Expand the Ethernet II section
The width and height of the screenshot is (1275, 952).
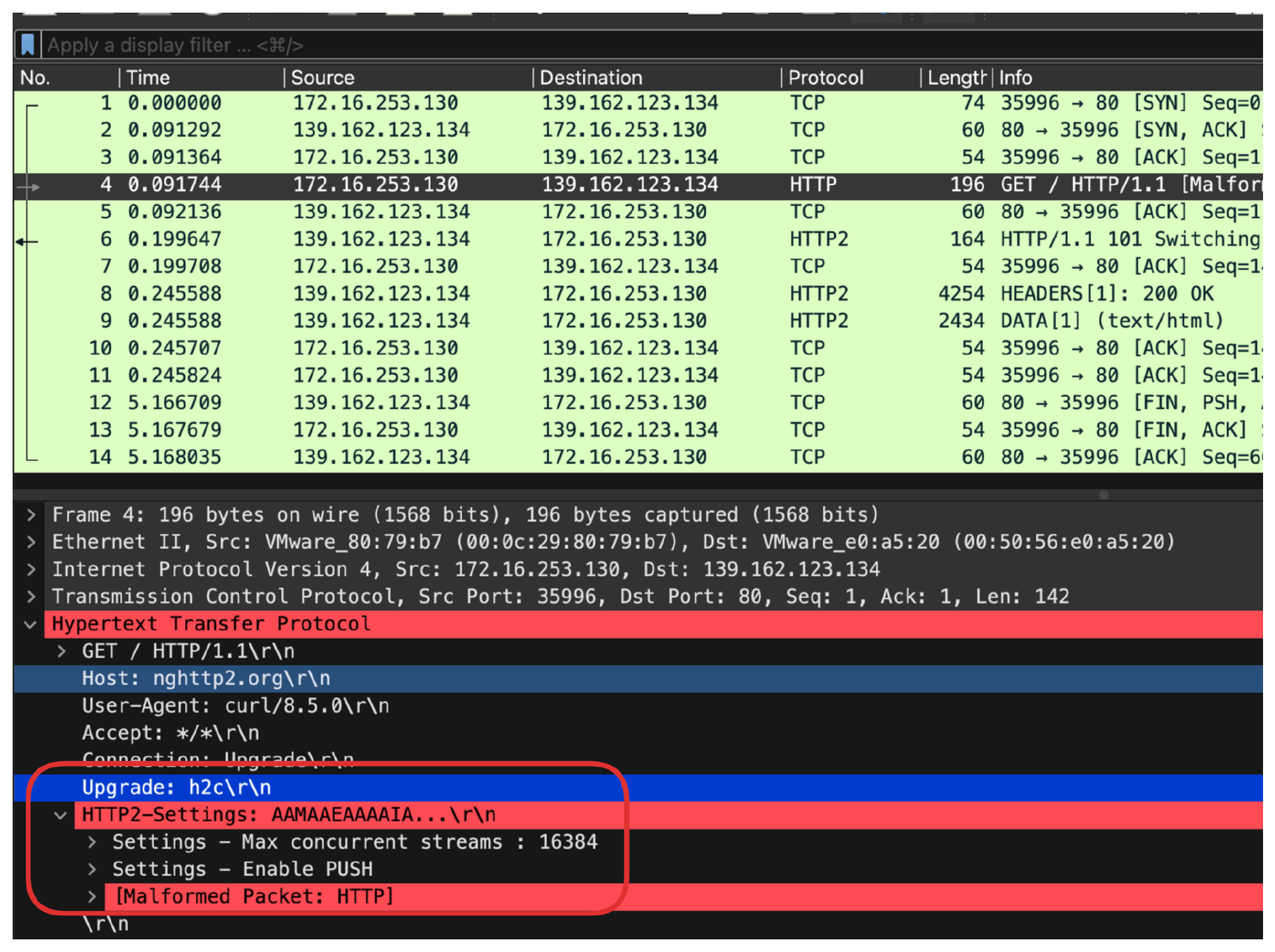pos(31,542)
